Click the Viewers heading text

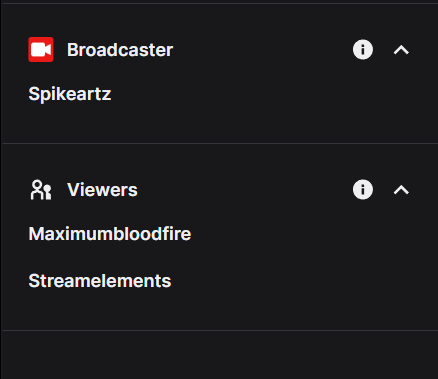click(x=102, y=190)
